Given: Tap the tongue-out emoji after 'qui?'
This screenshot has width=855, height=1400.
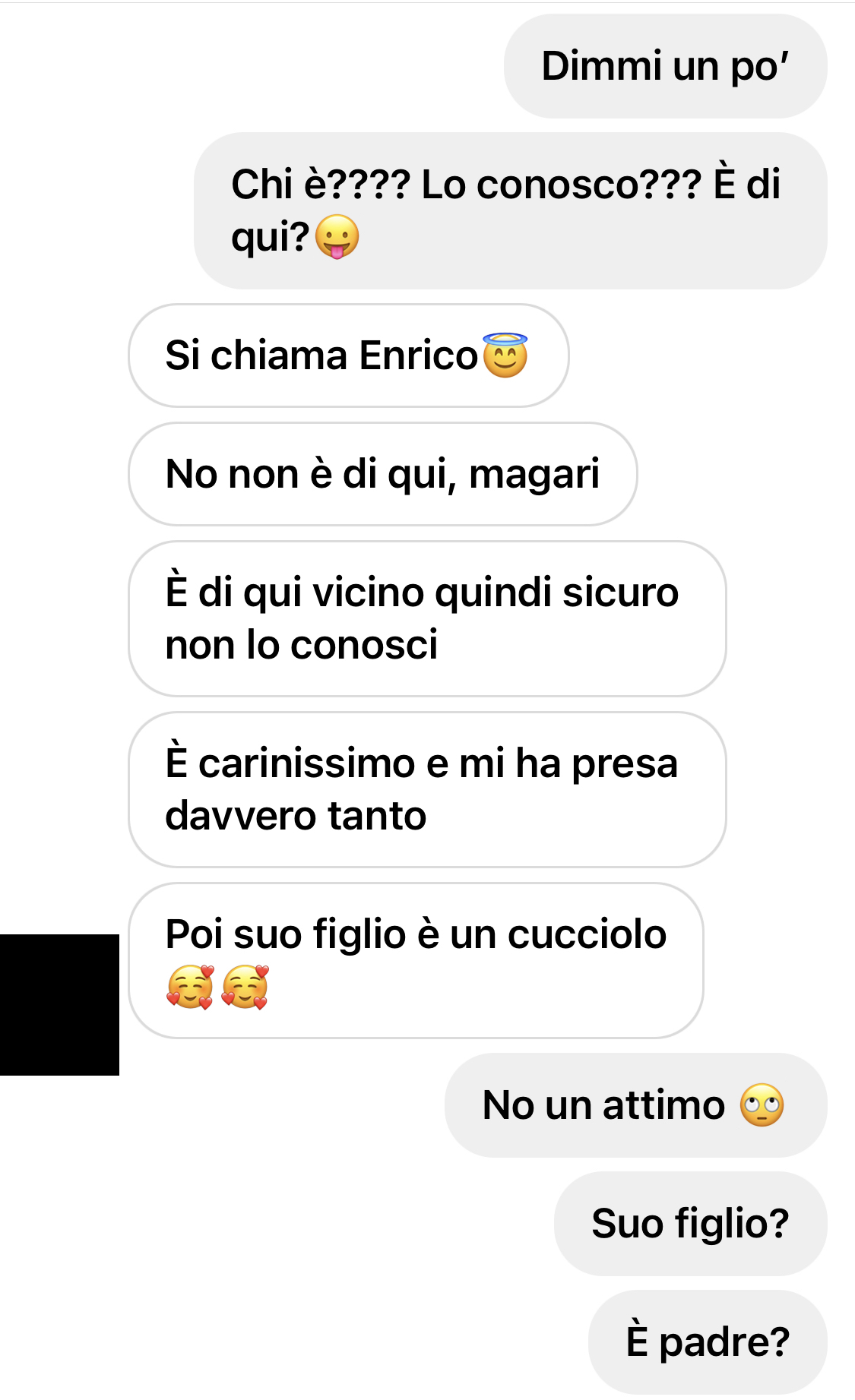Looking at the screenshot, I should click(337, 236).
